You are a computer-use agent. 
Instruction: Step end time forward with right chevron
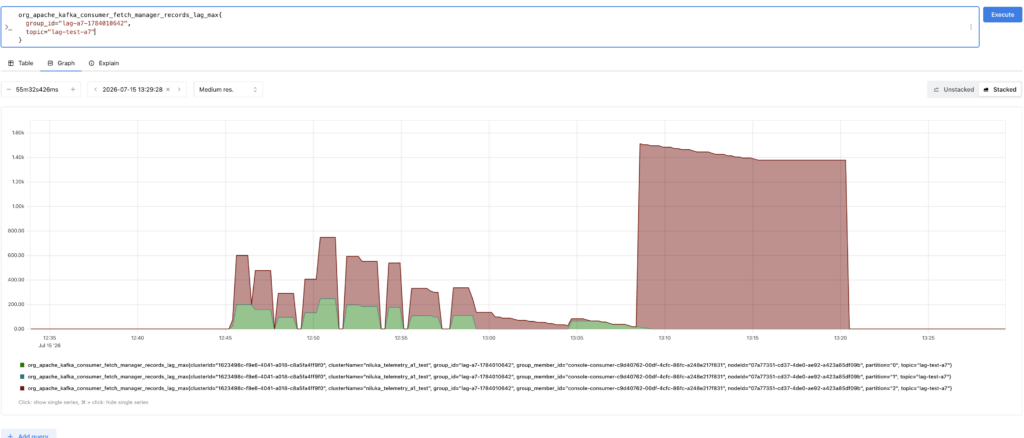179,89
